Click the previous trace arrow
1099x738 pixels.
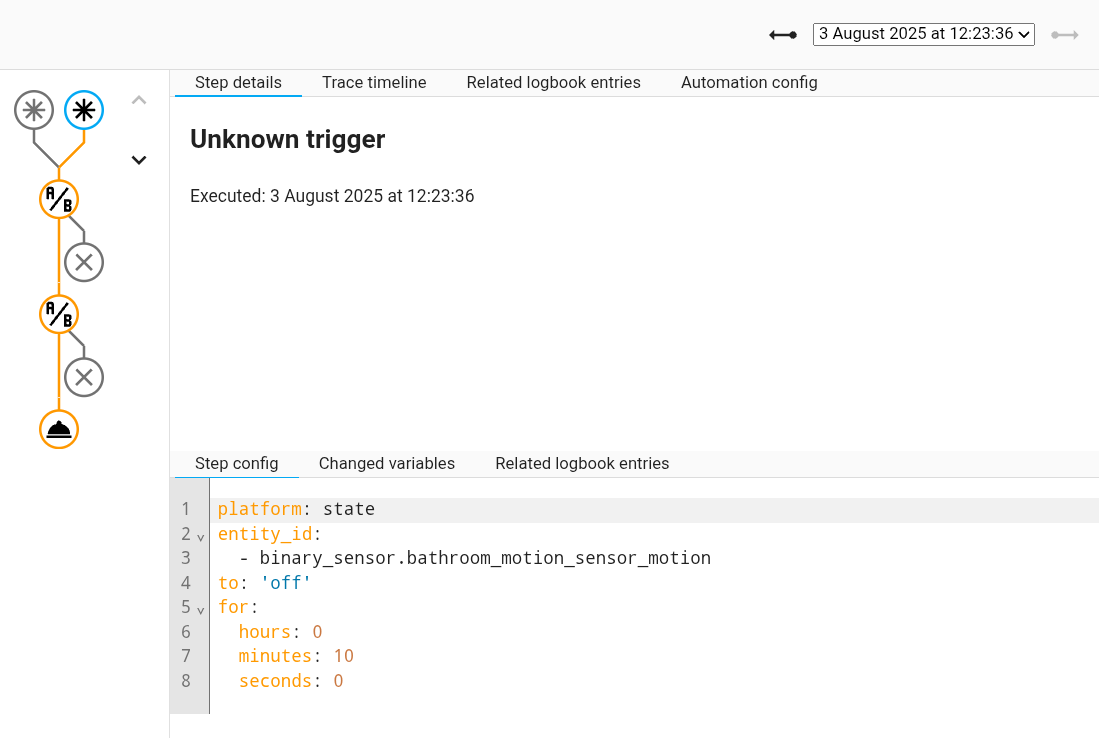(783, 34)
